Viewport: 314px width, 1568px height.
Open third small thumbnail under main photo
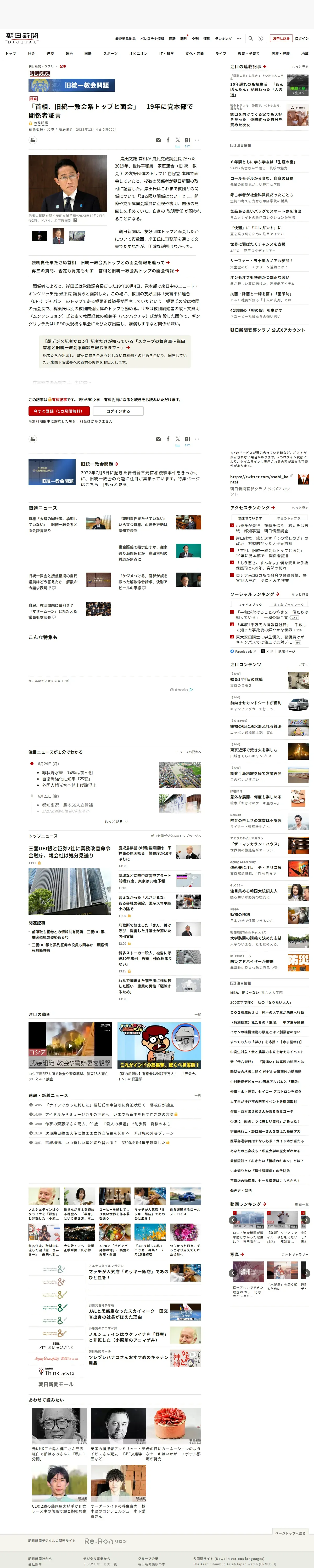(x=77, y=235)
